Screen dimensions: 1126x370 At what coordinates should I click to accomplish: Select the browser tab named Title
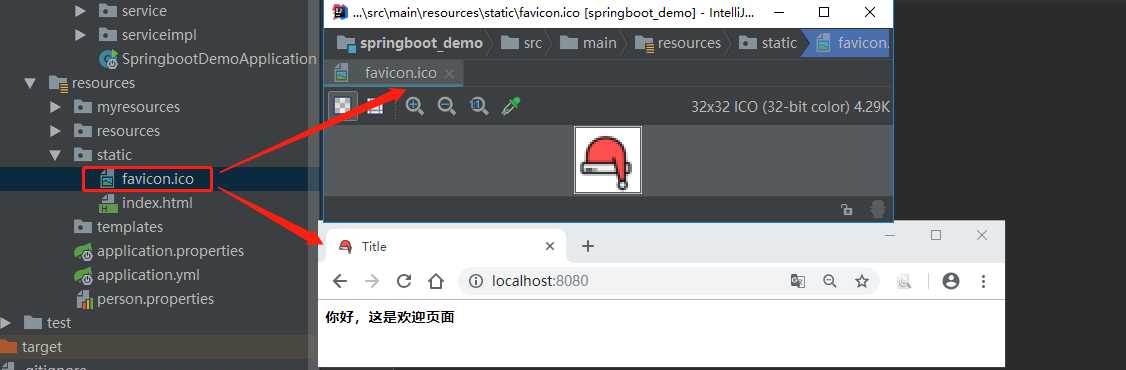[445, 246]
